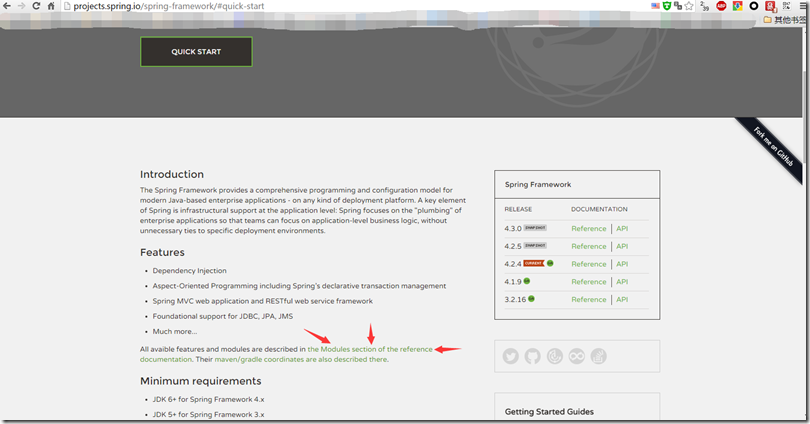The height and width of the screenshot is (424, 810).
Task: Click the browser forward arrow
Action: (x=21, y=6)
